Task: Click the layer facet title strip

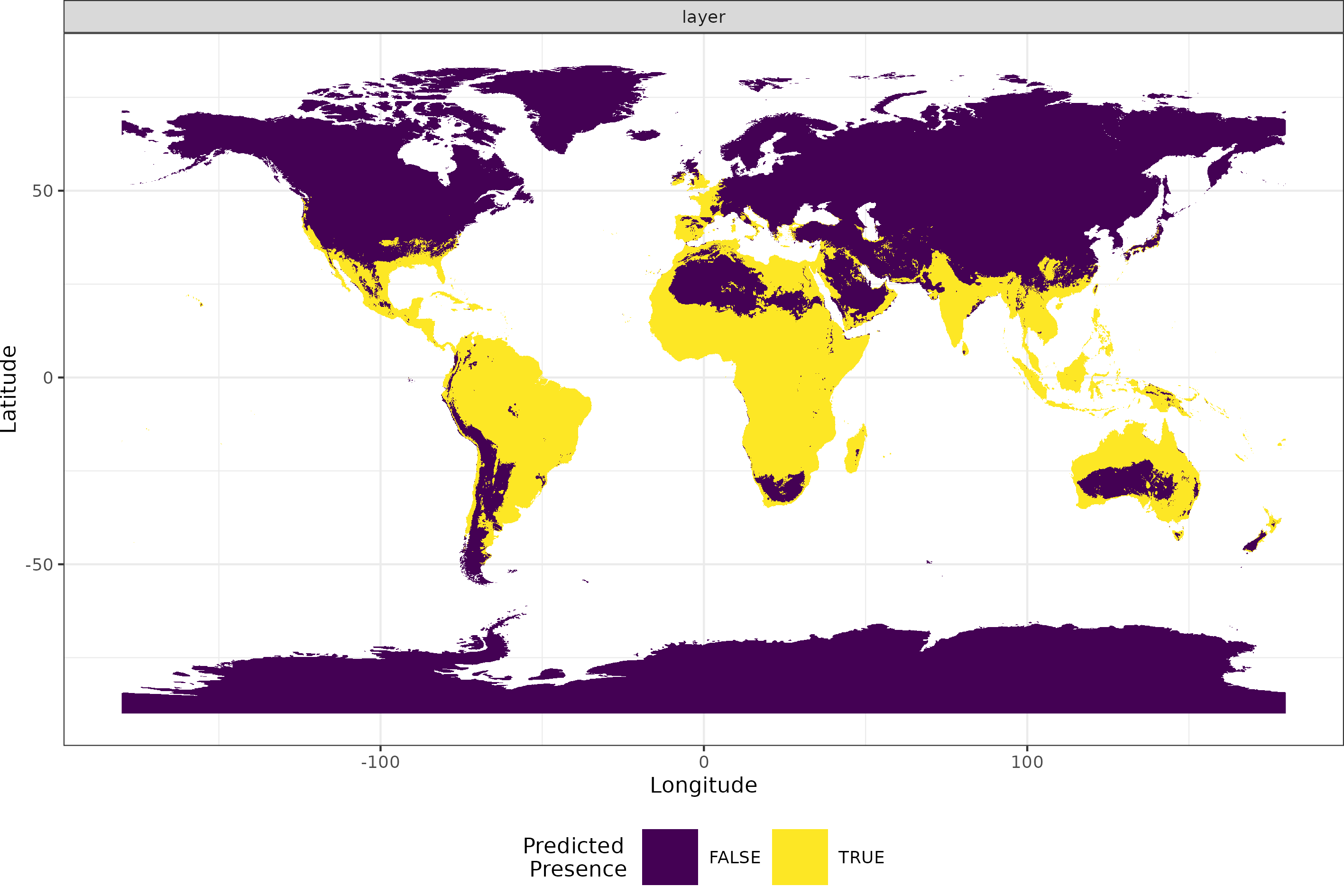Action: point(704,17)
